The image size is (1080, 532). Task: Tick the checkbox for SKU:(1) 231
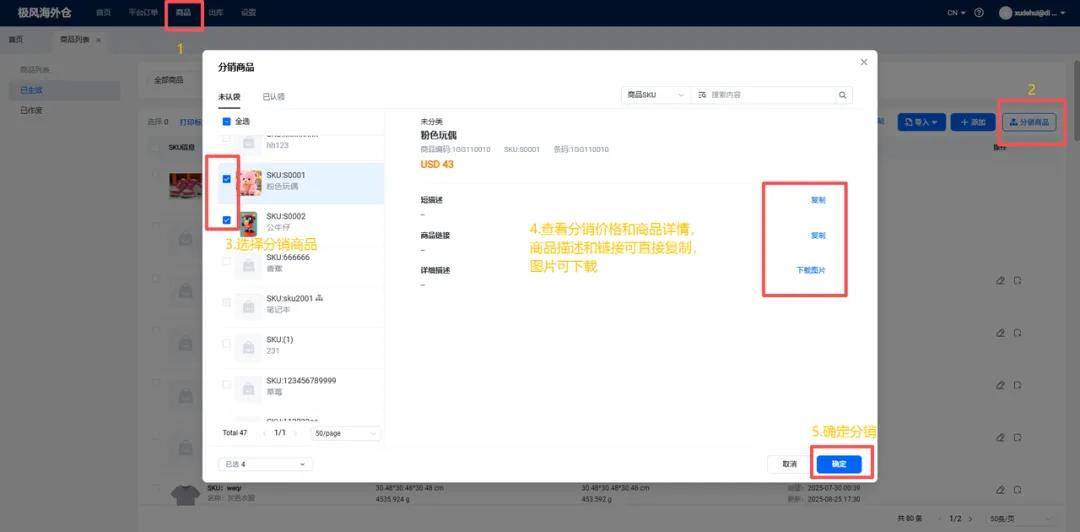[227, 344]
